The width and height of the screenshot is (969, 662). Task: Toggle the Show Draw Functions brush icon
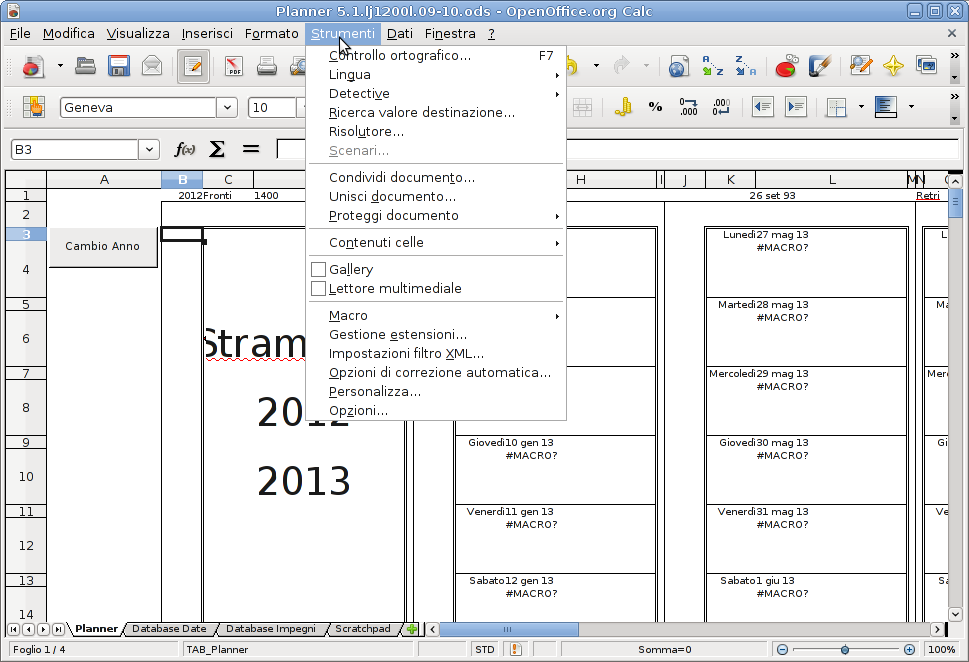819,66
